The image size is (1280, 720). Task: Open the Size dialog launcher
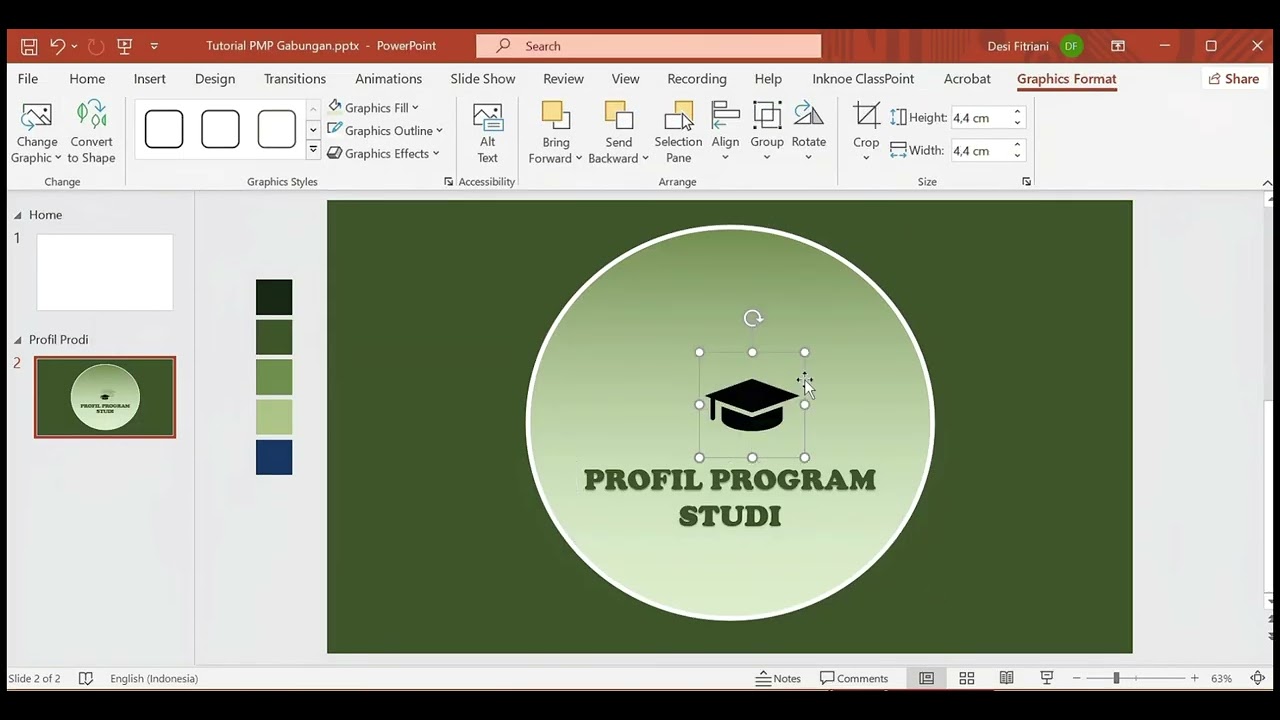(x=1026, y=182)
